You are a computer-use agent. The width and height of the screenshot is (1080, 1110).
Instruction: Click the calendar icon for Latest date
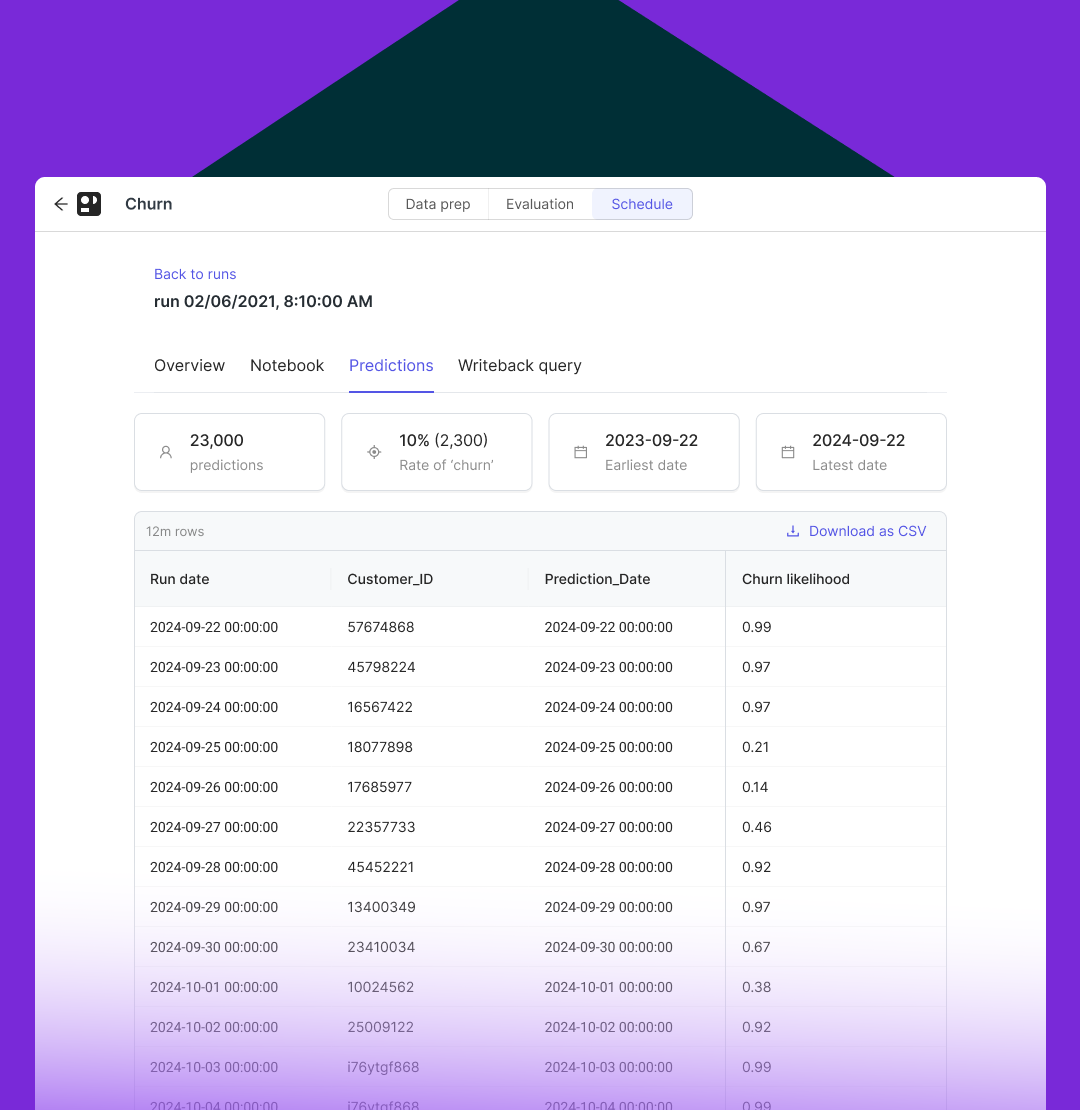[788, 452]
